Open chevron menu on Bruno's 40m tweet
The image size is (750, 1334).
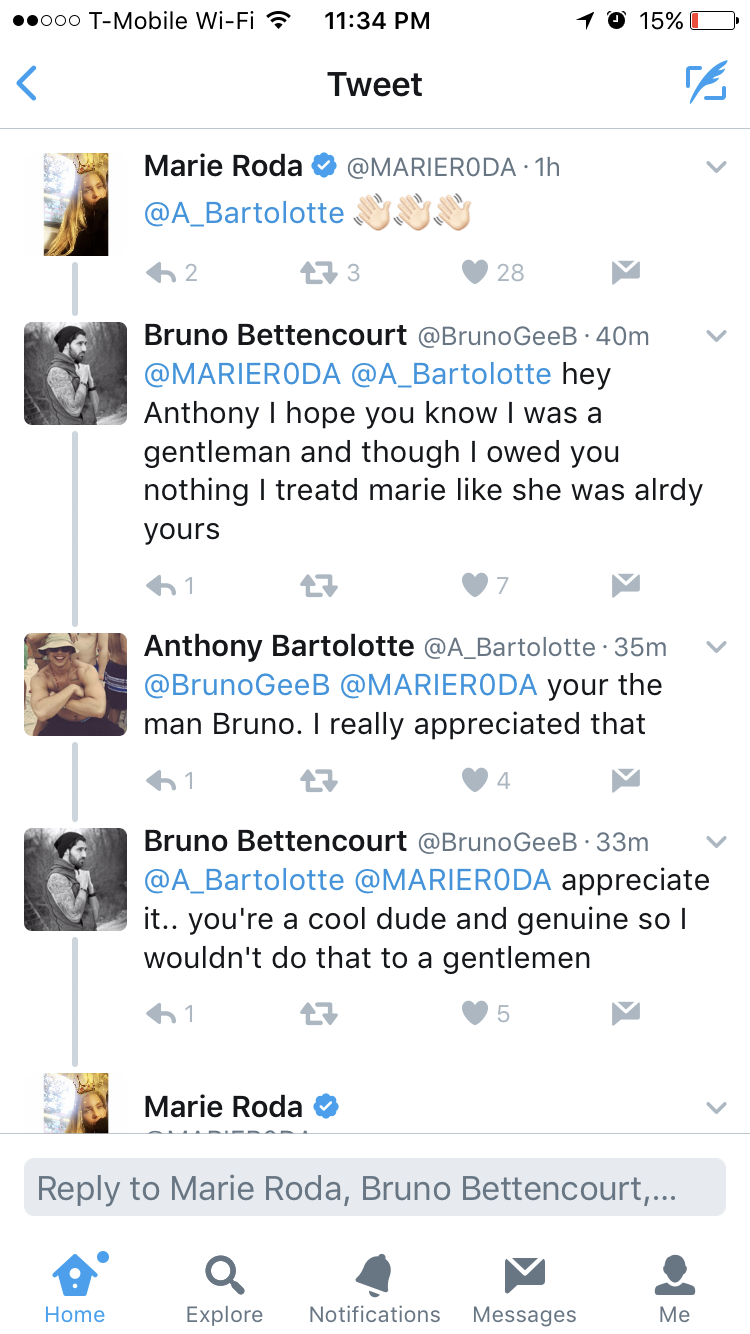(x=716, y=336)
